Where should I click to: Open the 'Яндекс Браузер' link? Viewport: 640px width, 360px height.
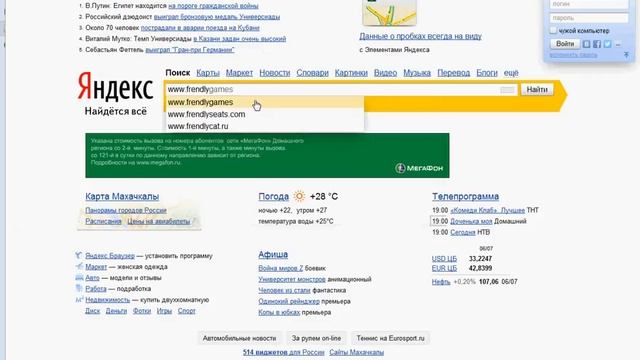(x=110, y=256)
